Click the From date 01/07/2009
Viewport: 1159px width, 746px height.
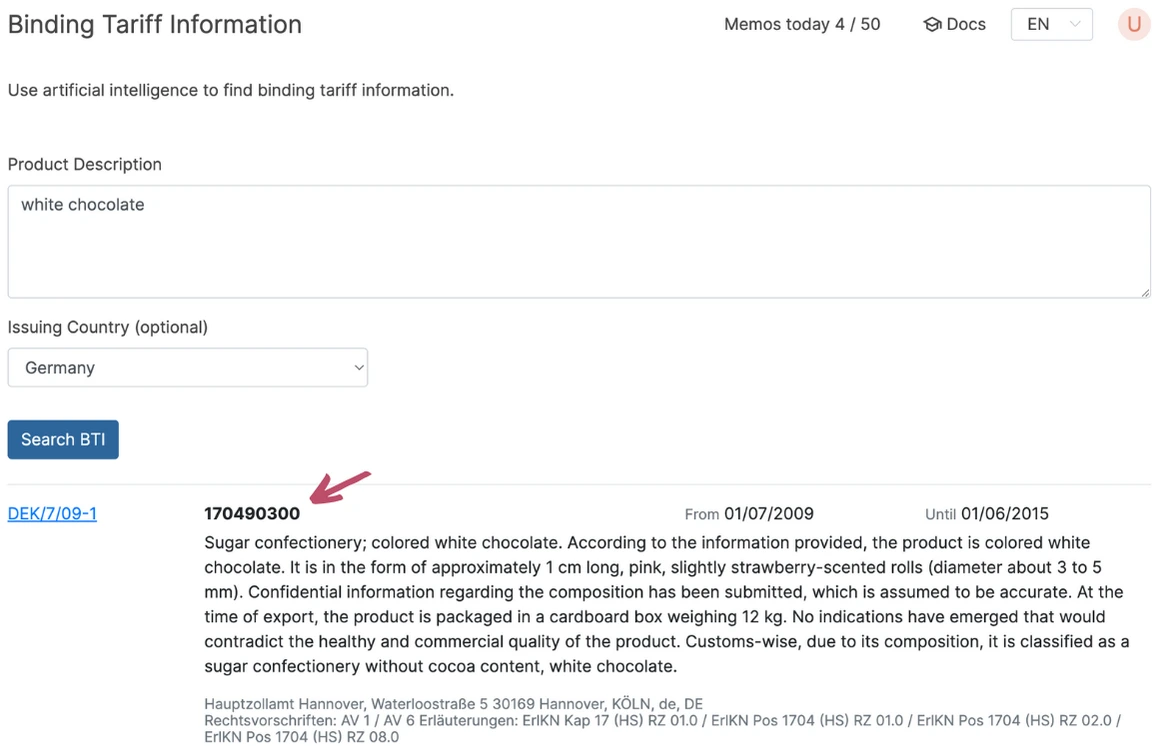click(768, 514)
